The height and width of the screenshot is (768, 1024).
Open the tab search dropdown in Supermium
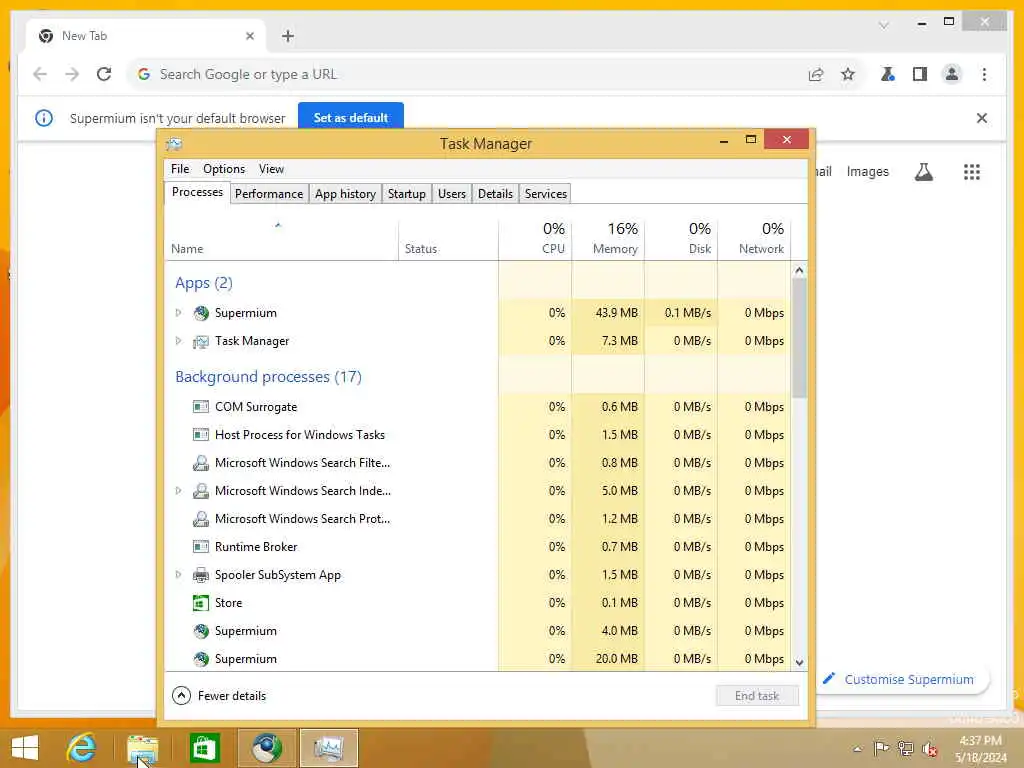(x=884, y=25)
